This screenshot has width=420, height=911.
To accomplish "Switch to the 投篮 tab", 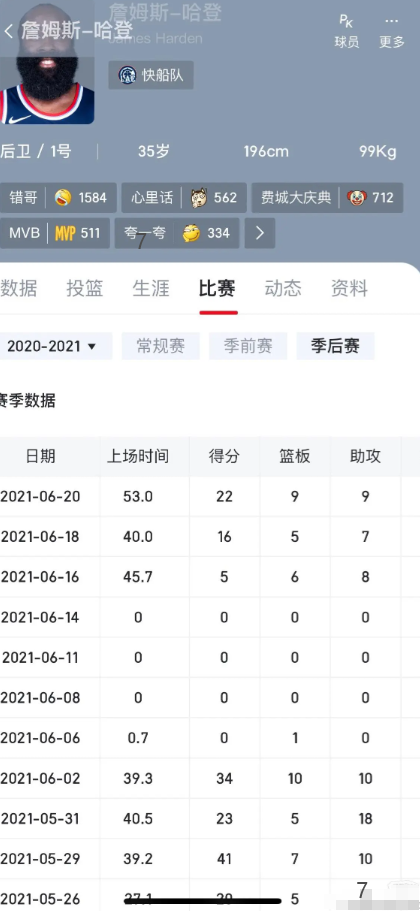I will [x=85, y=288].
